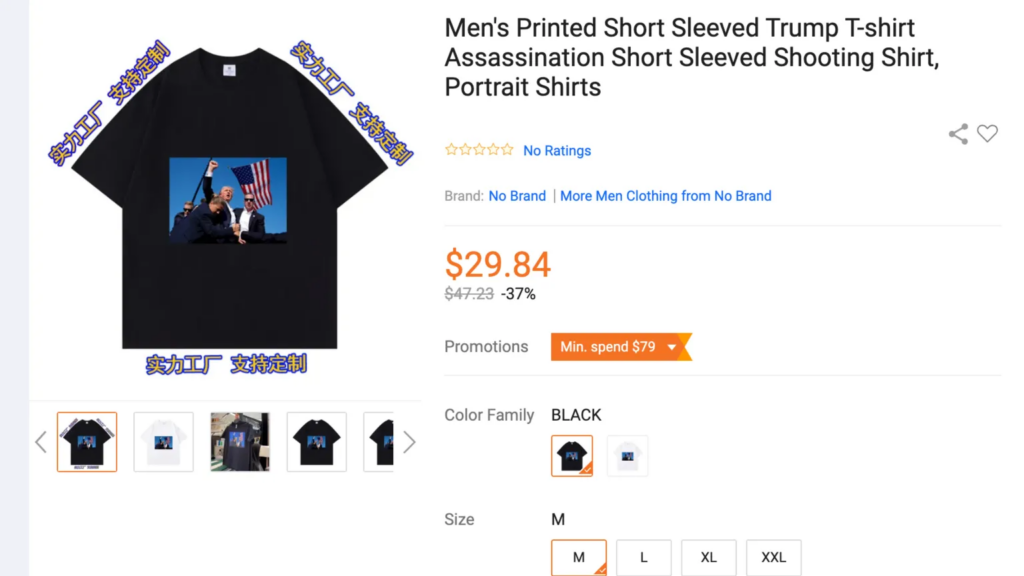The image size is (1024, 576).
Task: Expand the Min. spend $79 promotion dropdown
Action: [672, 347]
